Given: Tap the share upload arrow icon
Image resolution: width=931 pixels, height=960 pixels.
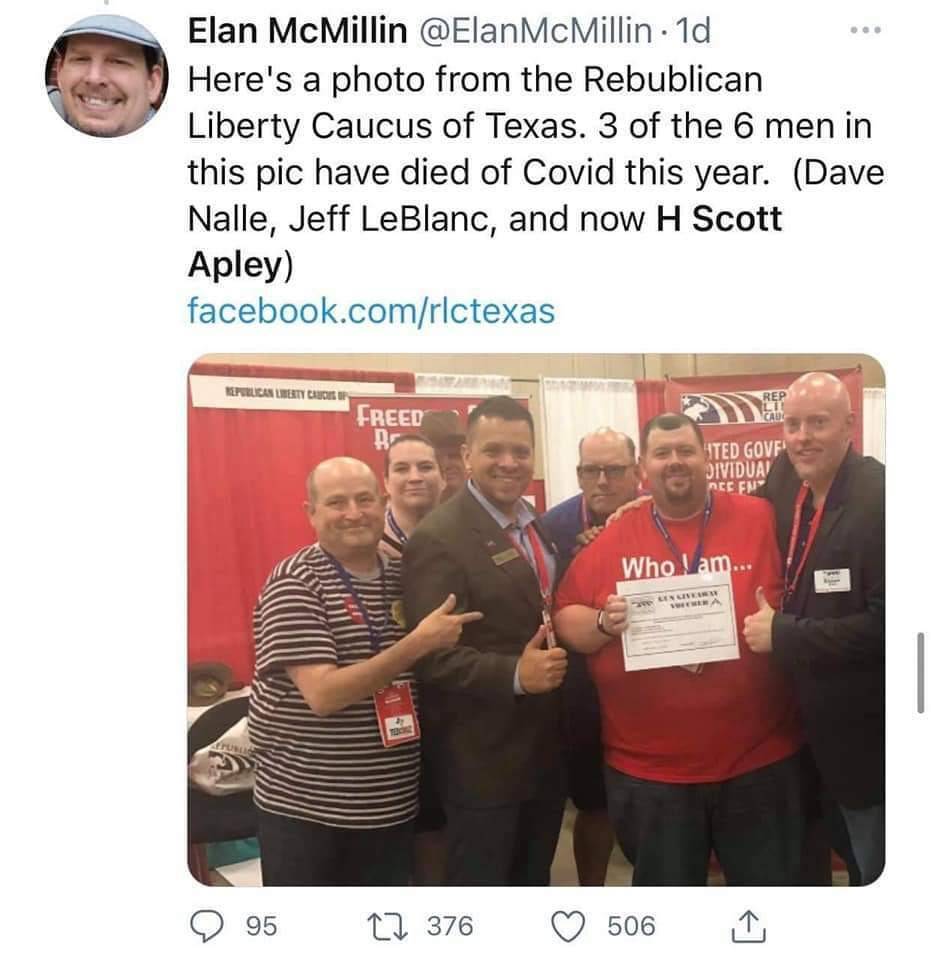Looking at the screenshot, I should pos(749,926).
